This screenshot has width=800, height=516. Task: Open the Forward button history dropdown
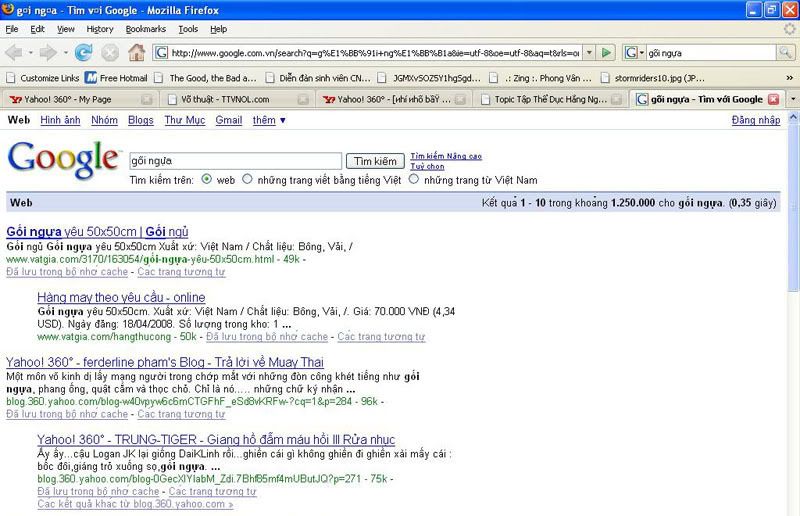click(x=65, y=53)
